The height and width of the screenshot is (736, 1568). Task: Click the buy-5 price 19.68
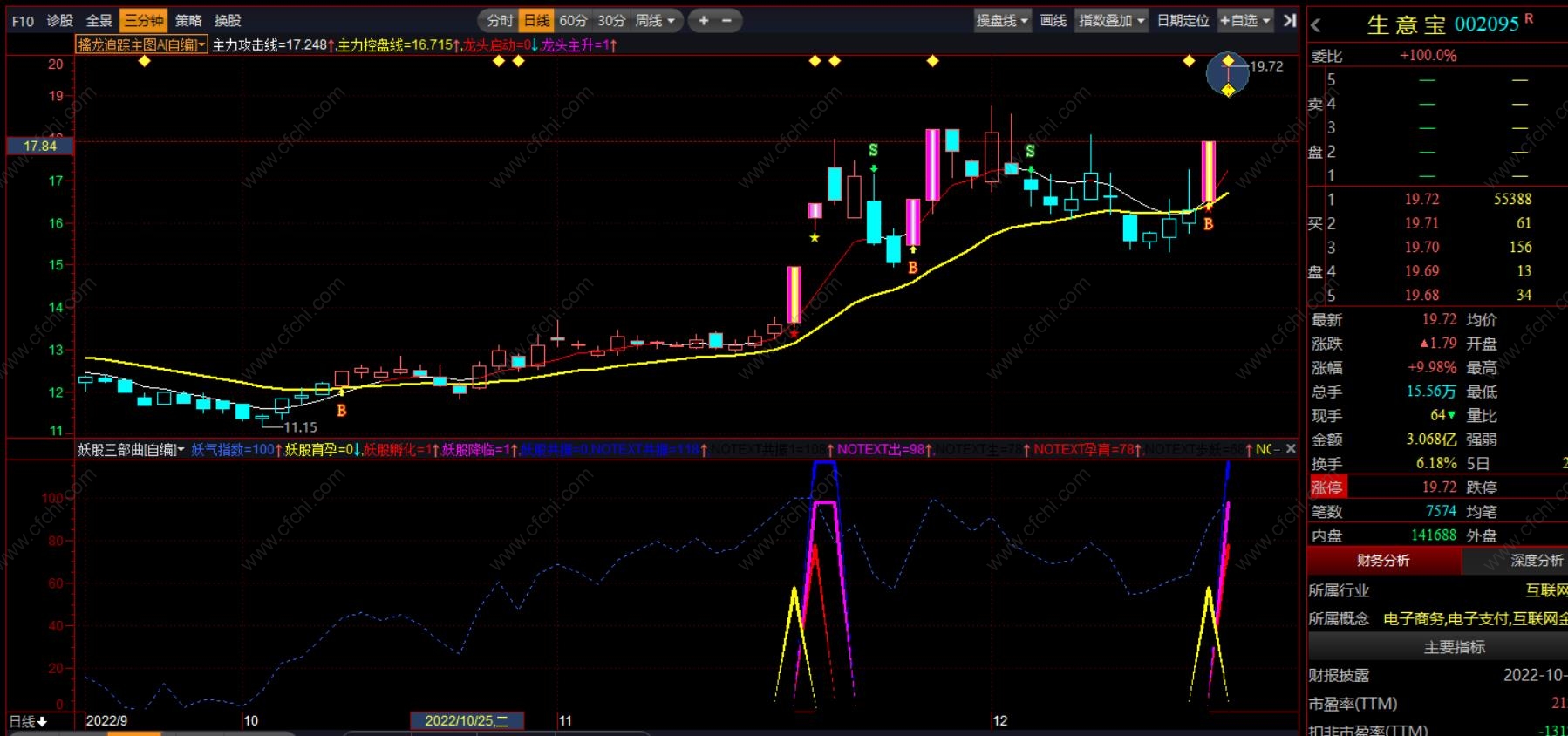coord(1421,295)
